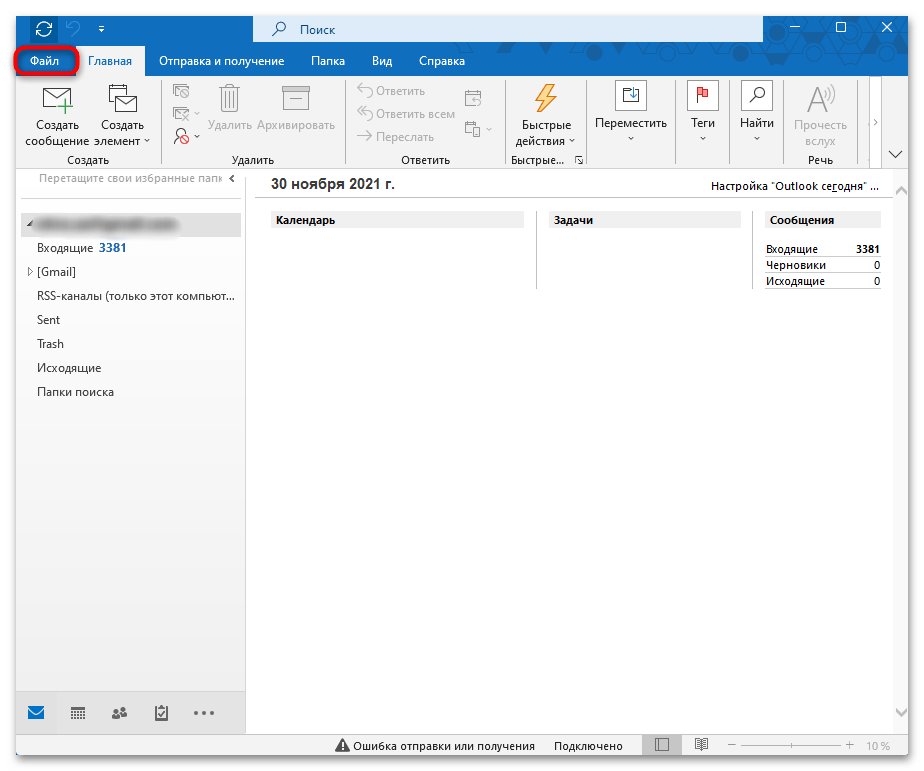The height and width of the screenshot is (771, 924).
Task: Select normal view button in status bar
Action: 661,746
